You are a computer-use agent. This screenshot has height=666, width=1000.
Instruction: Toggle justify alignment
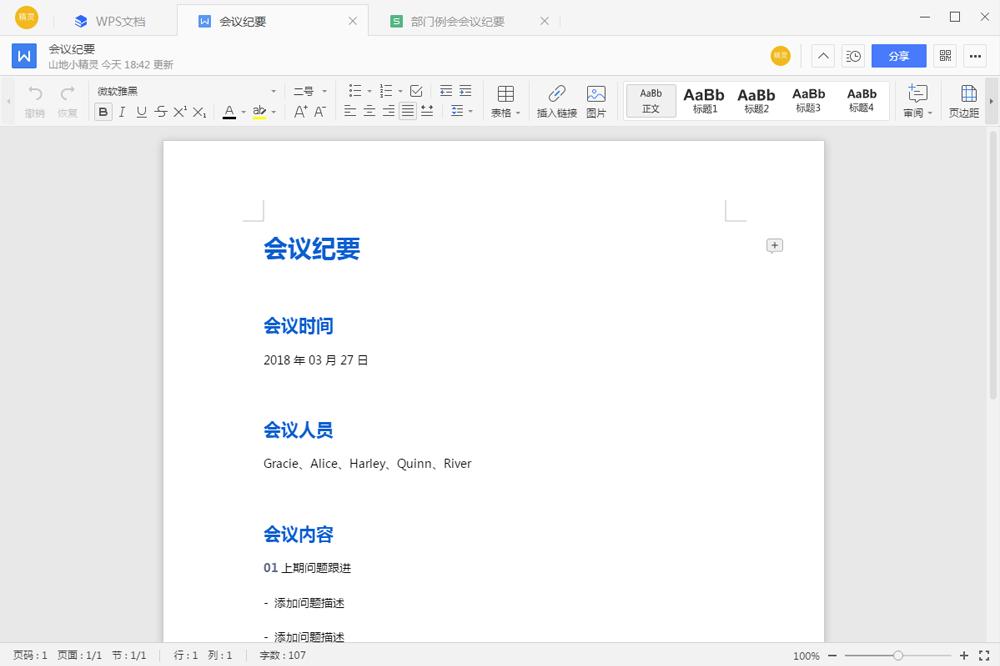(x=408, y=111)
